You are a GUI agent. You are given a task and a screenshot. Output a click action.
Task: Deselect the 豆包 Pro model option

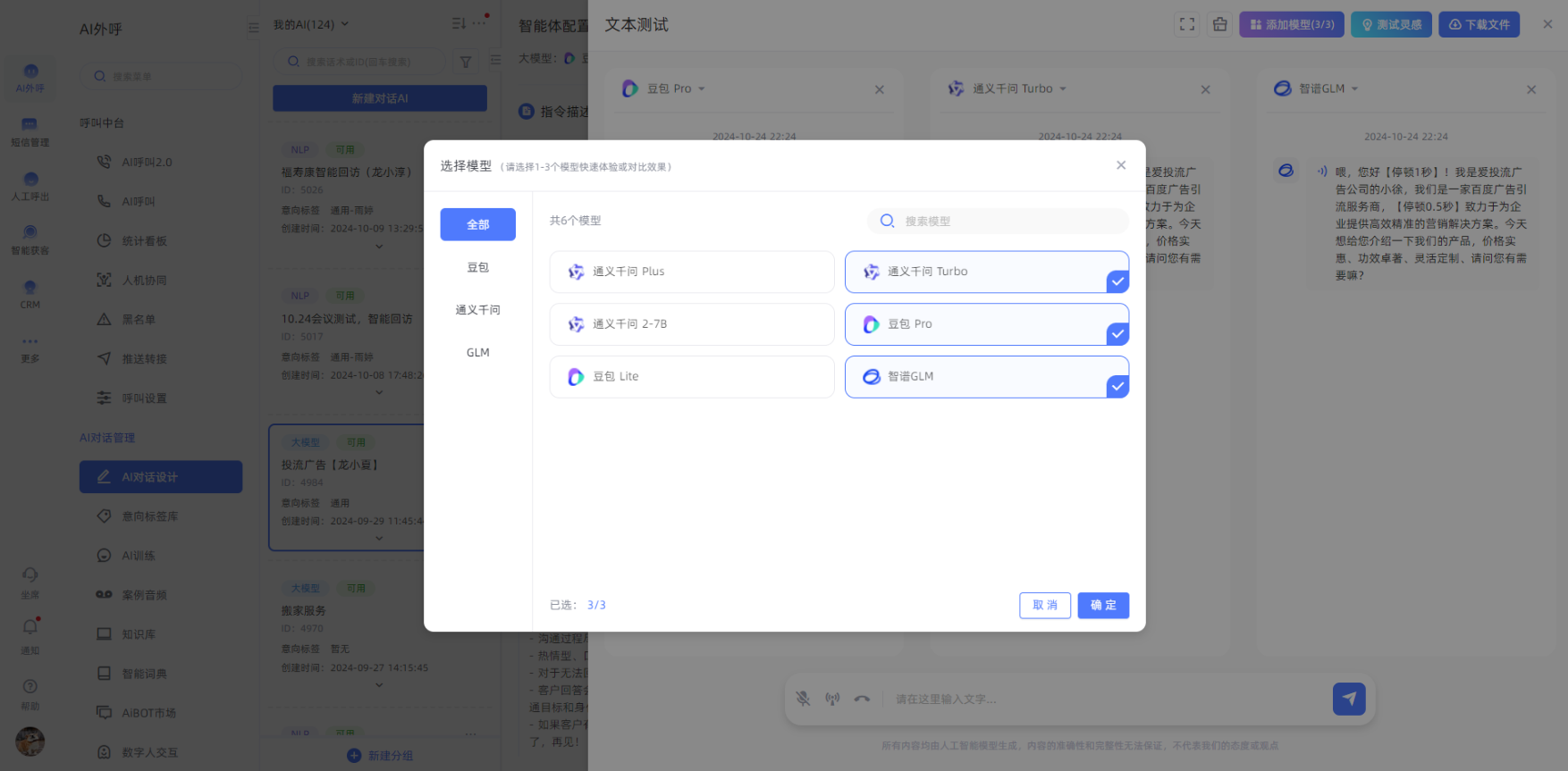(986, 324)
